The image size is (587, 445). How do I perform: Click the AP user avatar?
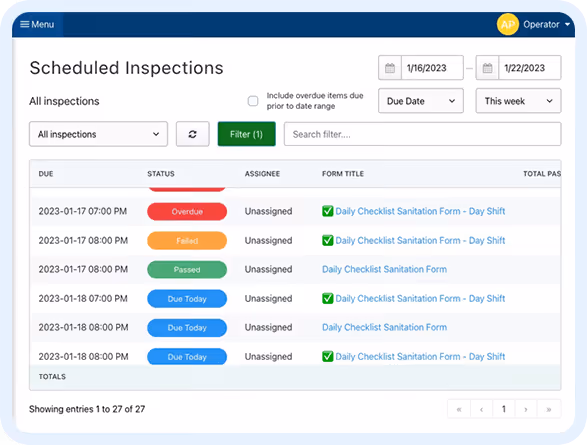[x=507, y=24]
